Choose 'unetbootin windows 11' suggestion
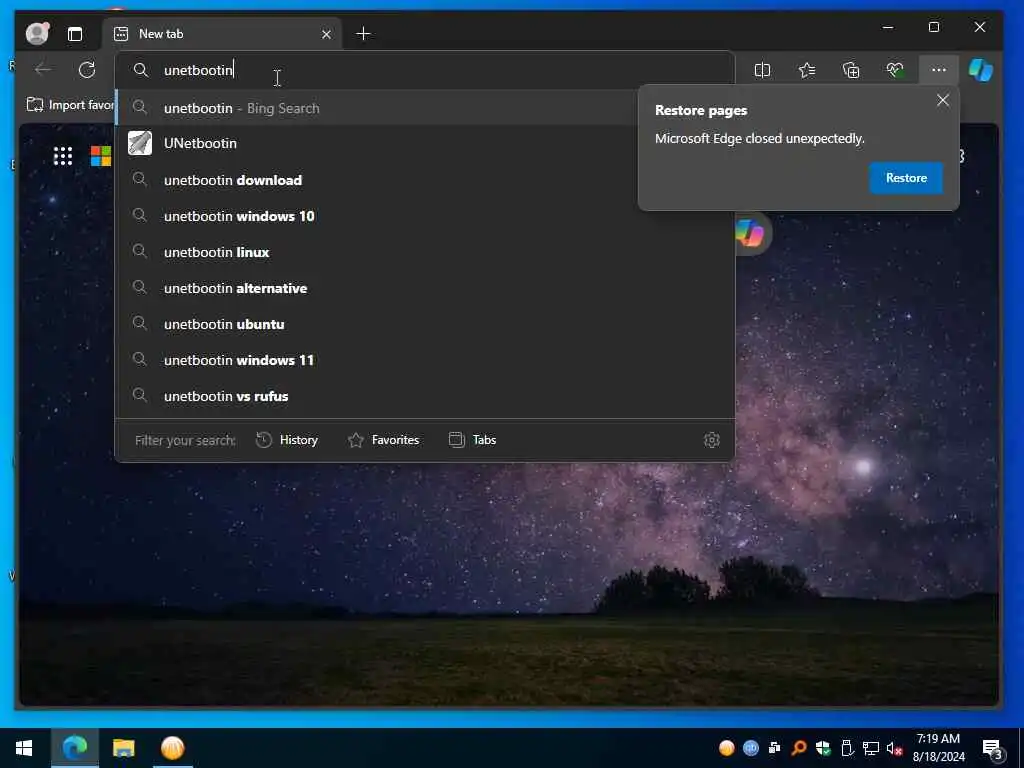The image size is (1024, 768). (x=424, y=360)
